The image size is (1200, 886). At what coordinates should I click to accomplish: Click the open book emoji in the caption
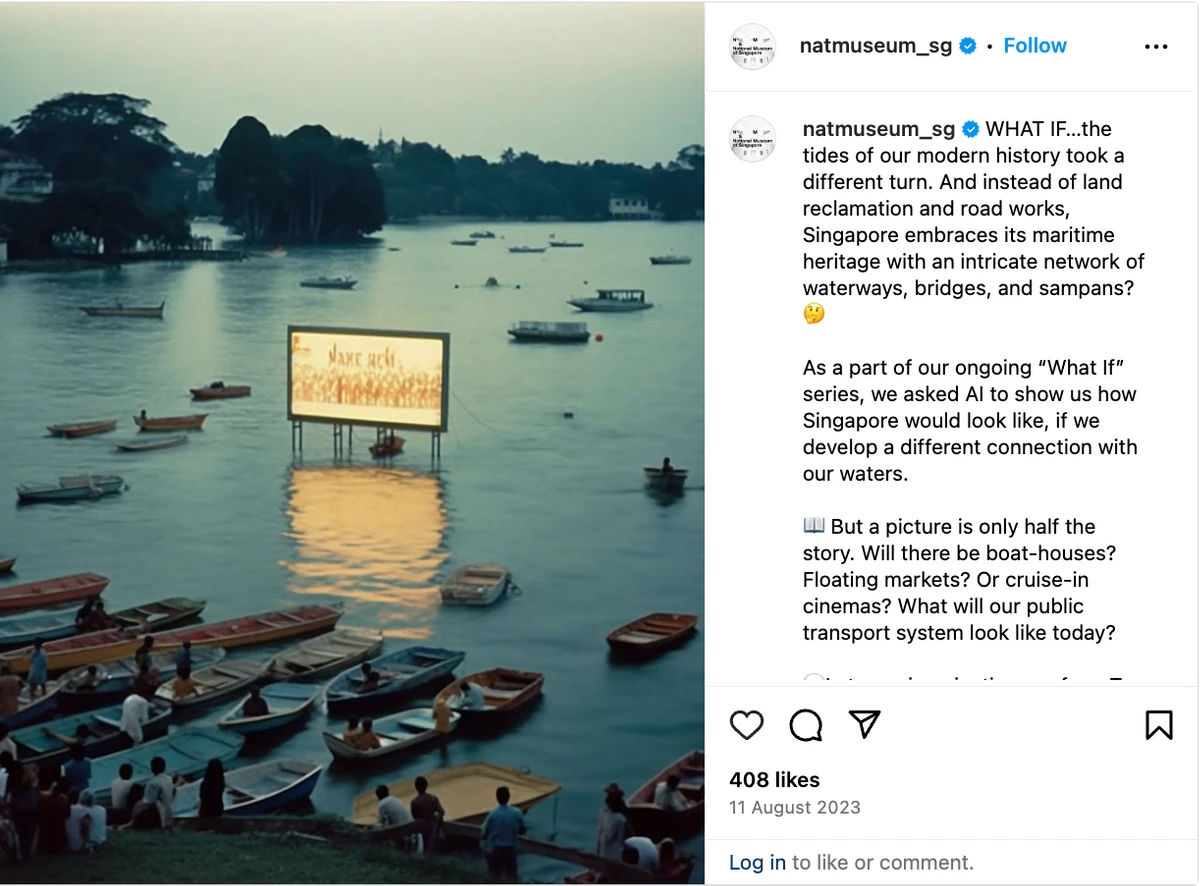click(x=814, y=527)
